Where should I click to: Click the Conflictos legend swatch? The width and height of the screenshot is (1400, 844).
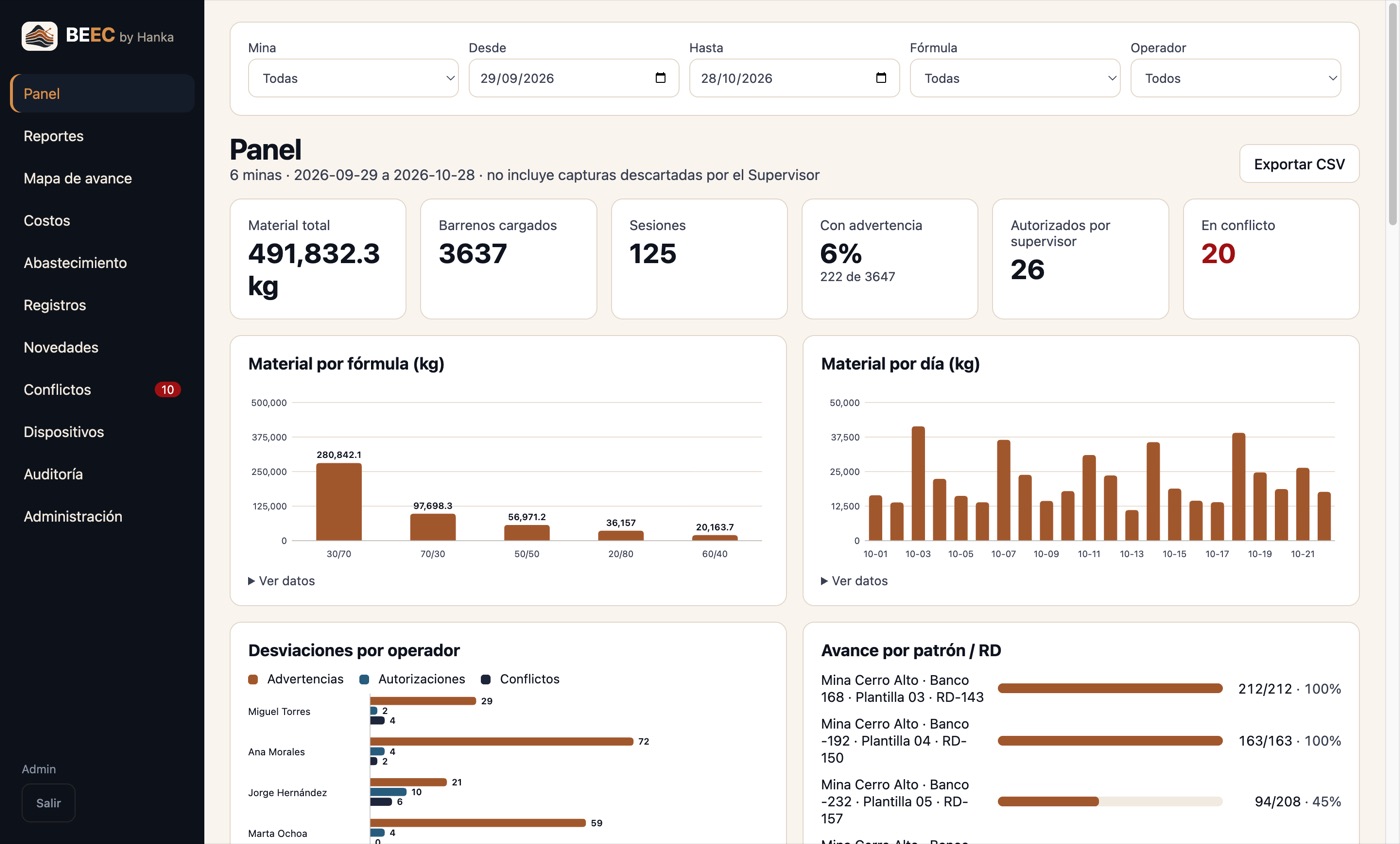click(485, 679)
